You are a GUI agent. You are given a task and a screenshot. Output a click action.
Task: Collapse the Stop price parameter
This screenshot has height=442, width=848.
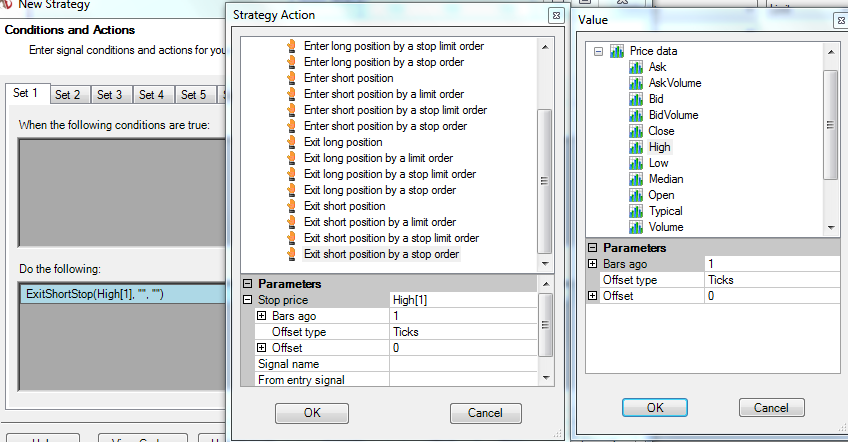(x=249, y=300)
